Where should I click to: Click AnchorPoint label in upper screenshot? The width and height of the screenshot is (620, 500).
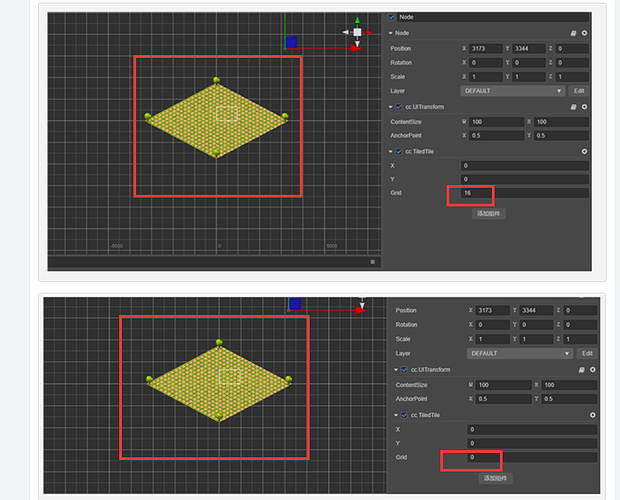click(406, 136)
